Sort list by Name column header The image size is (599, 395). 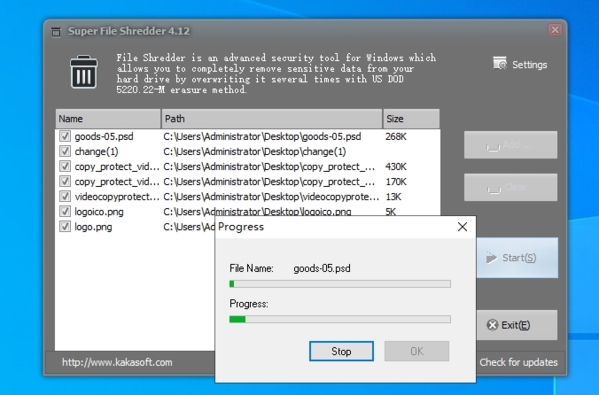(x=108, y=119)
